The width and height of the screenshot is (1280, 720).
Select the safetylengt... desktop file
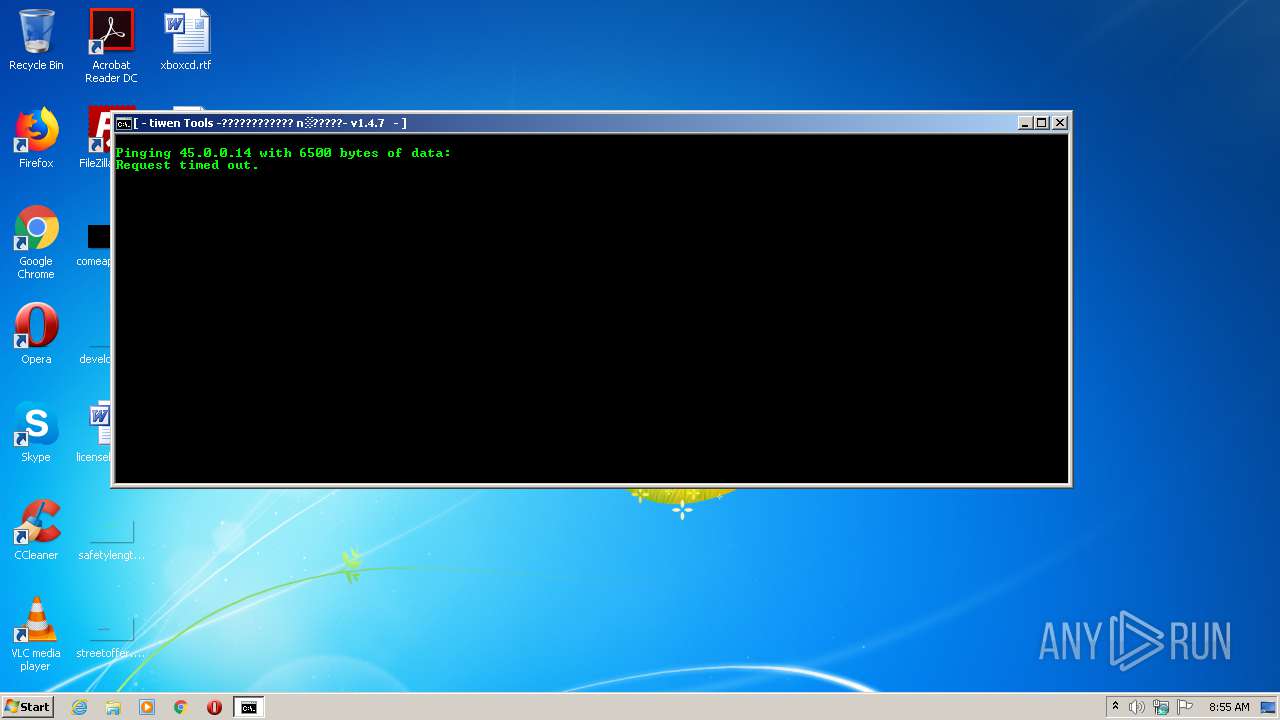pyautogui.click(x=111, y=539)
